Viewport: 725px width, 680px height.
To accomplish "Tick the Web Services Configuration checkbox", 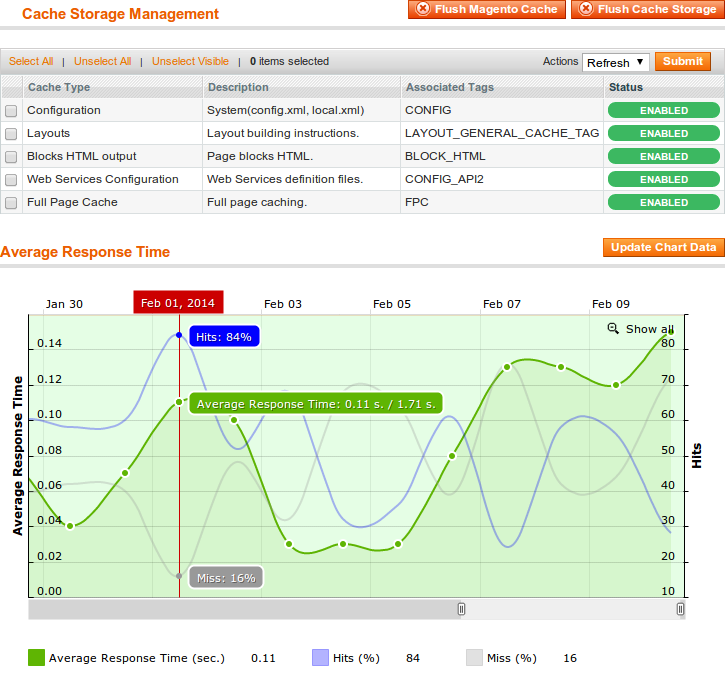I will [x=11, y=180].
